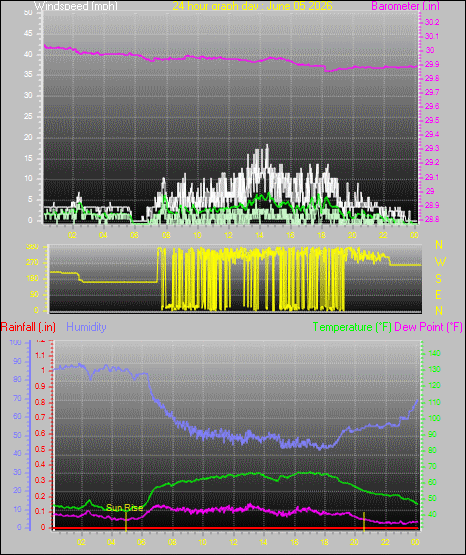Viewport: 466px width, 555px height.
Task: Click the W wind direction letter
Action: click(440, 262)
